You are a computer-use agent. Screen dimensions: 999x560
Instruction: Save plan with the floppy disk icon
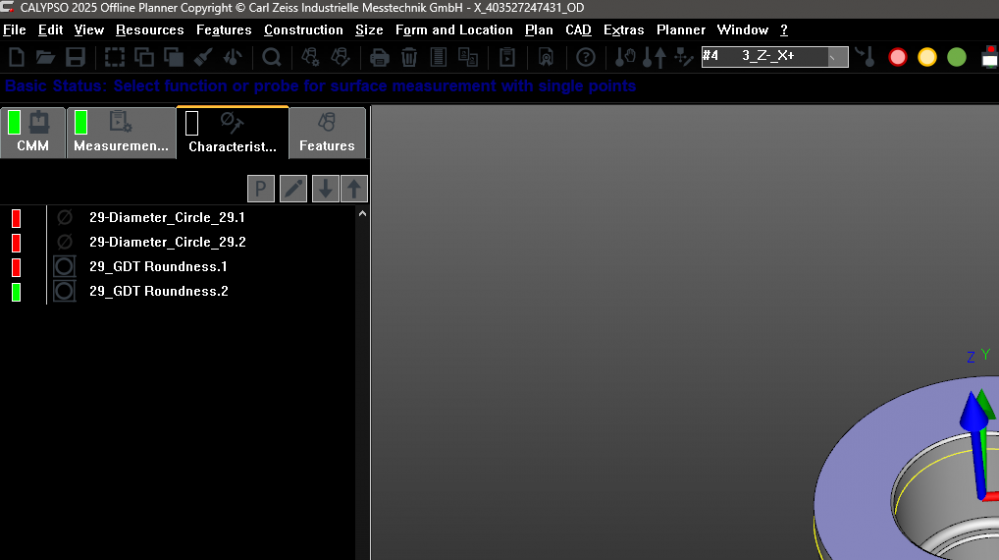coord(75,57)
